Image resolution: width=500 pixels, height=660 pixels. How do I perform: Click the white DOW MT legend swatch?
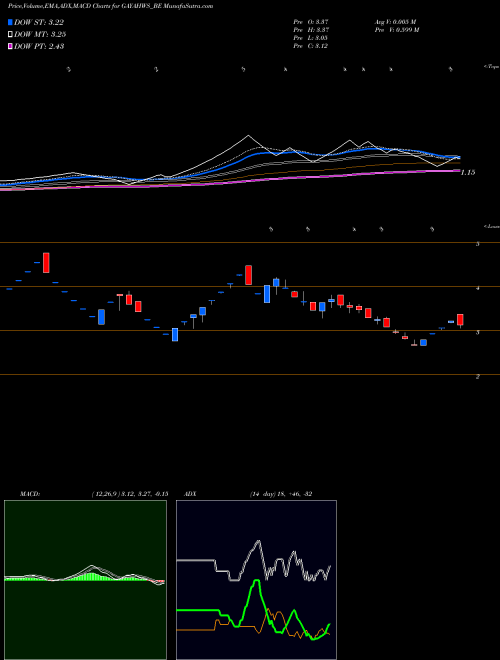11,35
